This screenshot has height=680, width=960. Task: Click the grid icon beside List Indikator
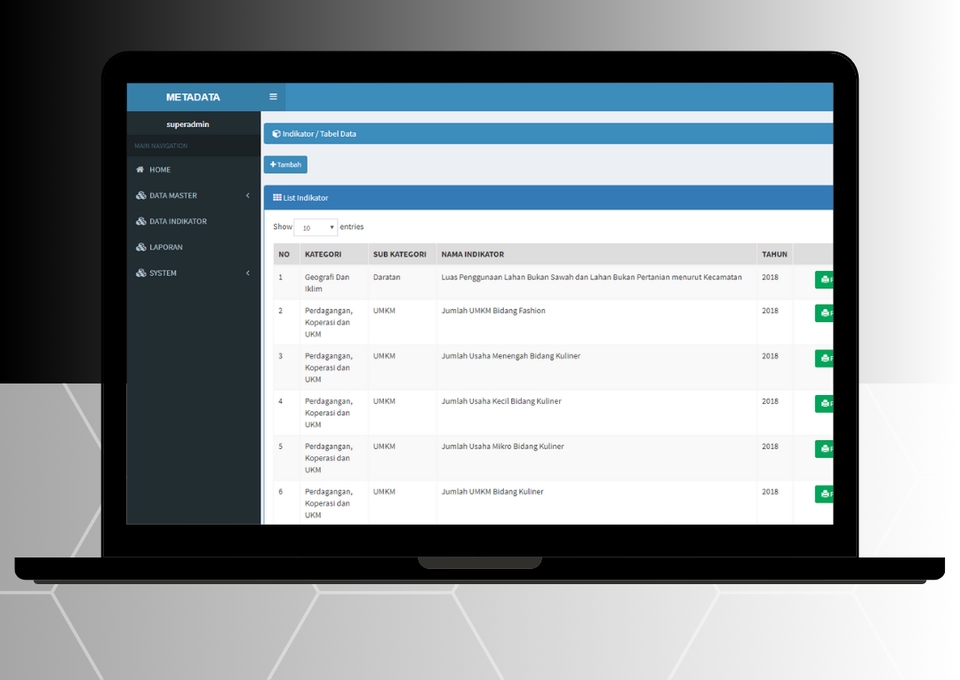[x=277, y=198]
